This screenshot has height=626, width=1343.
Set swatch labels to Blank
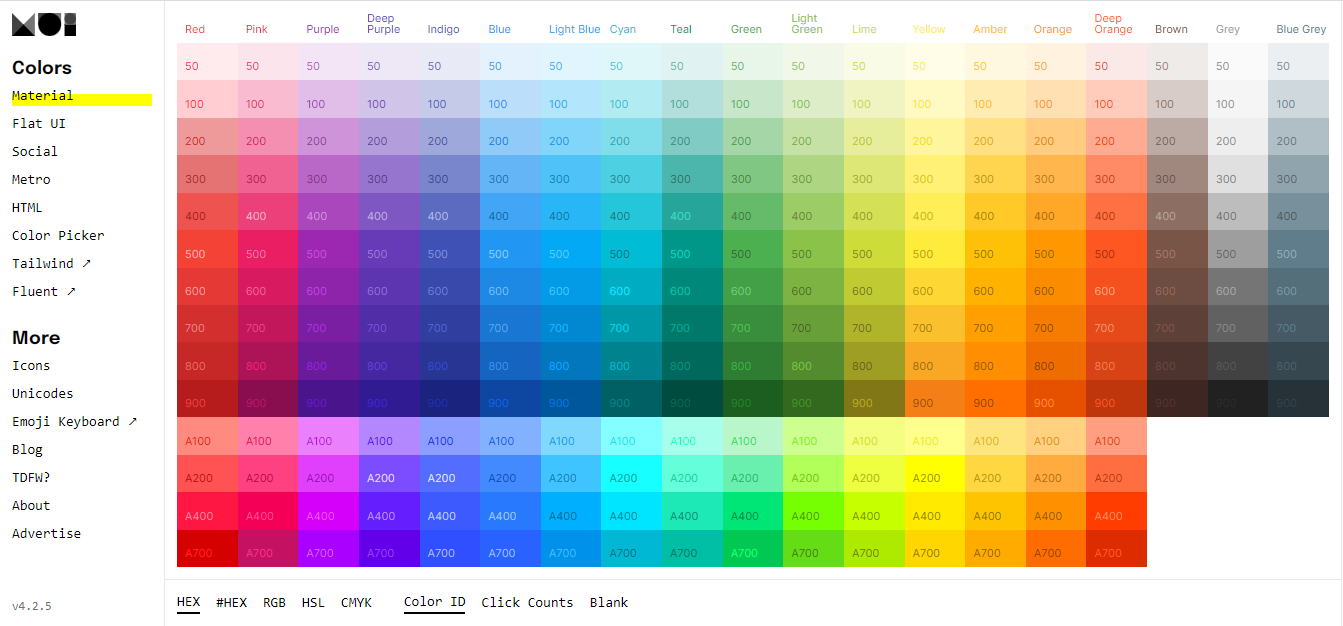point(608,603)
